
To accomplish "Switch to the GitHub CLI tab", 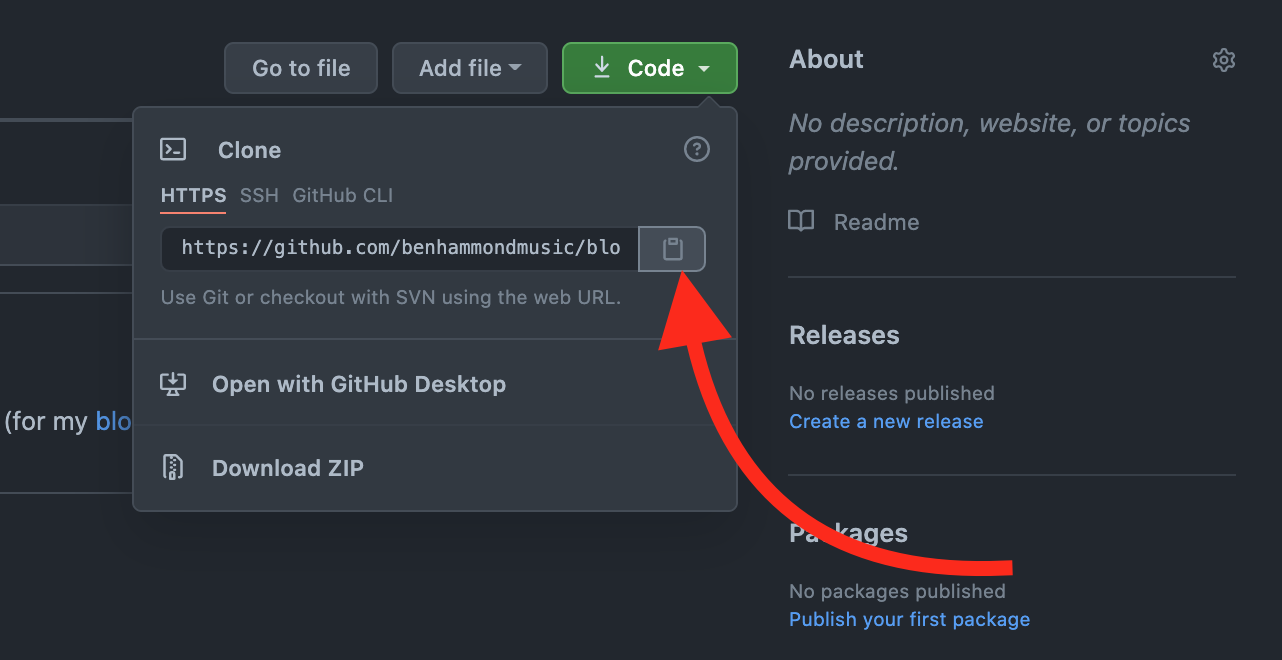I will 342,195.
